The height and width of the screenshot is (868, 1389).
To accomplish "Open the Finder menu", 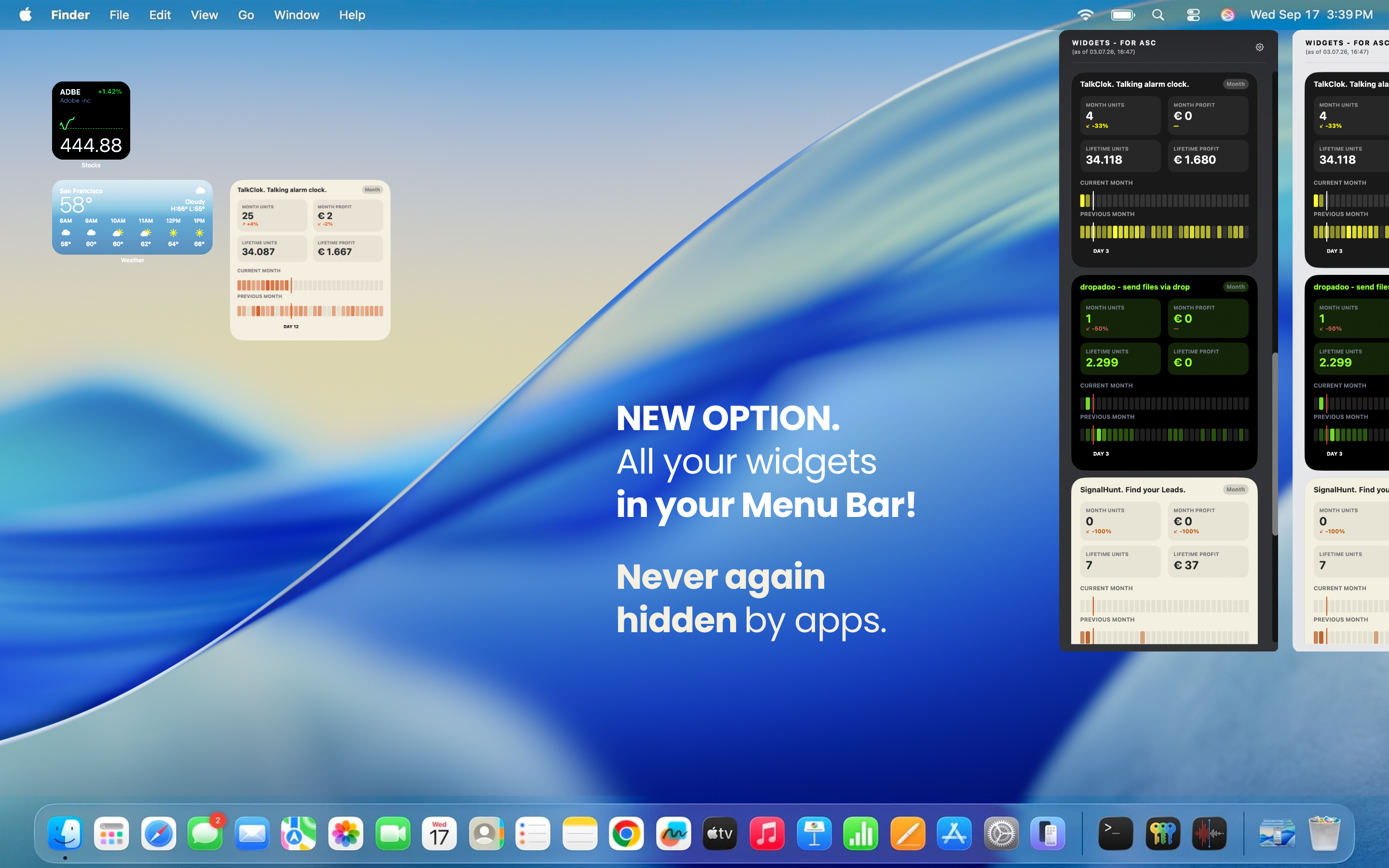I will [x=70, y=15].
